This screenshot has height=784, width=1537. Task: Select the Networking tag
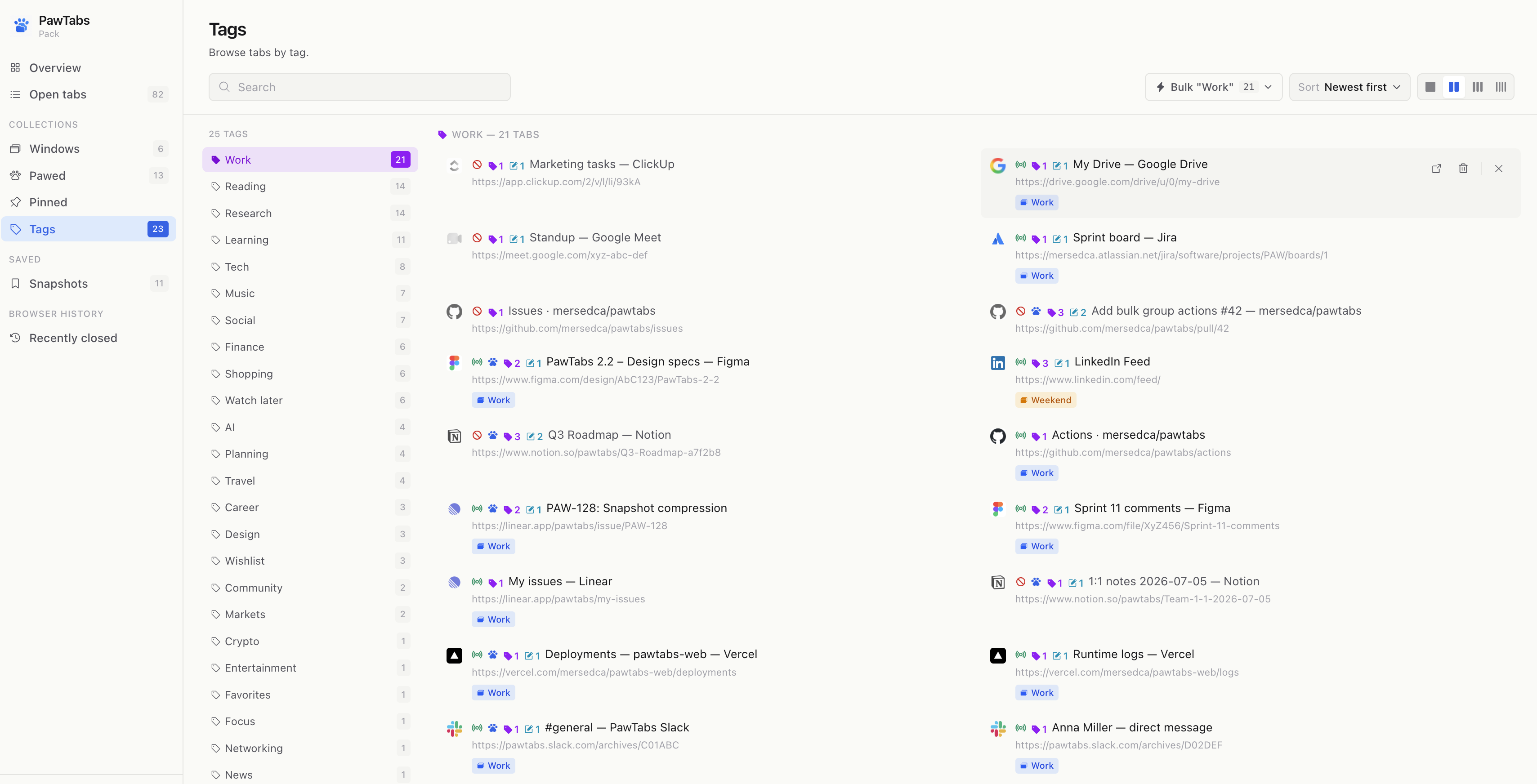click(x=310, y=748)
